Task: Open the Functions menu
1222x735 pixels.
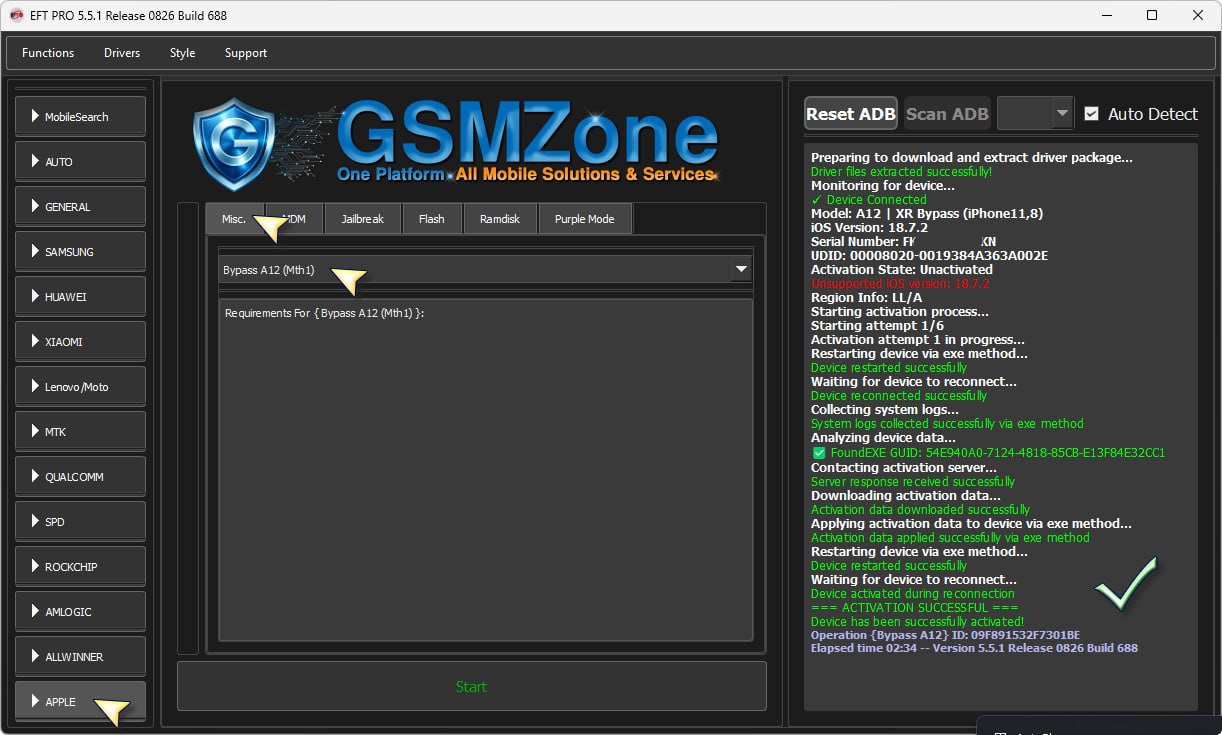Action: (48, 53)
